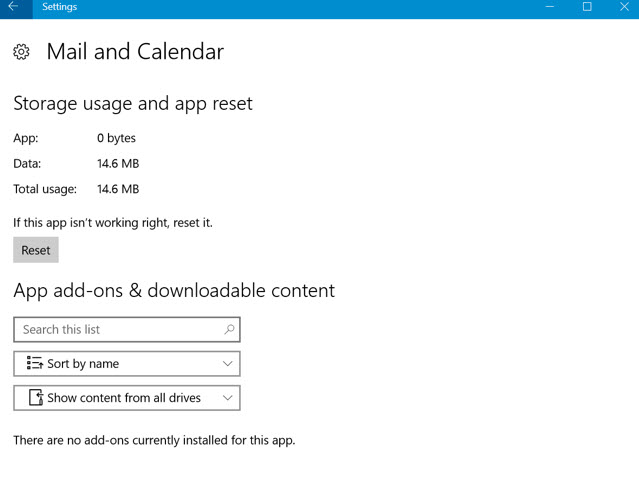Click the no add-ons currently installed message
Screen dimensions: 639x494
tap(154, 440)
